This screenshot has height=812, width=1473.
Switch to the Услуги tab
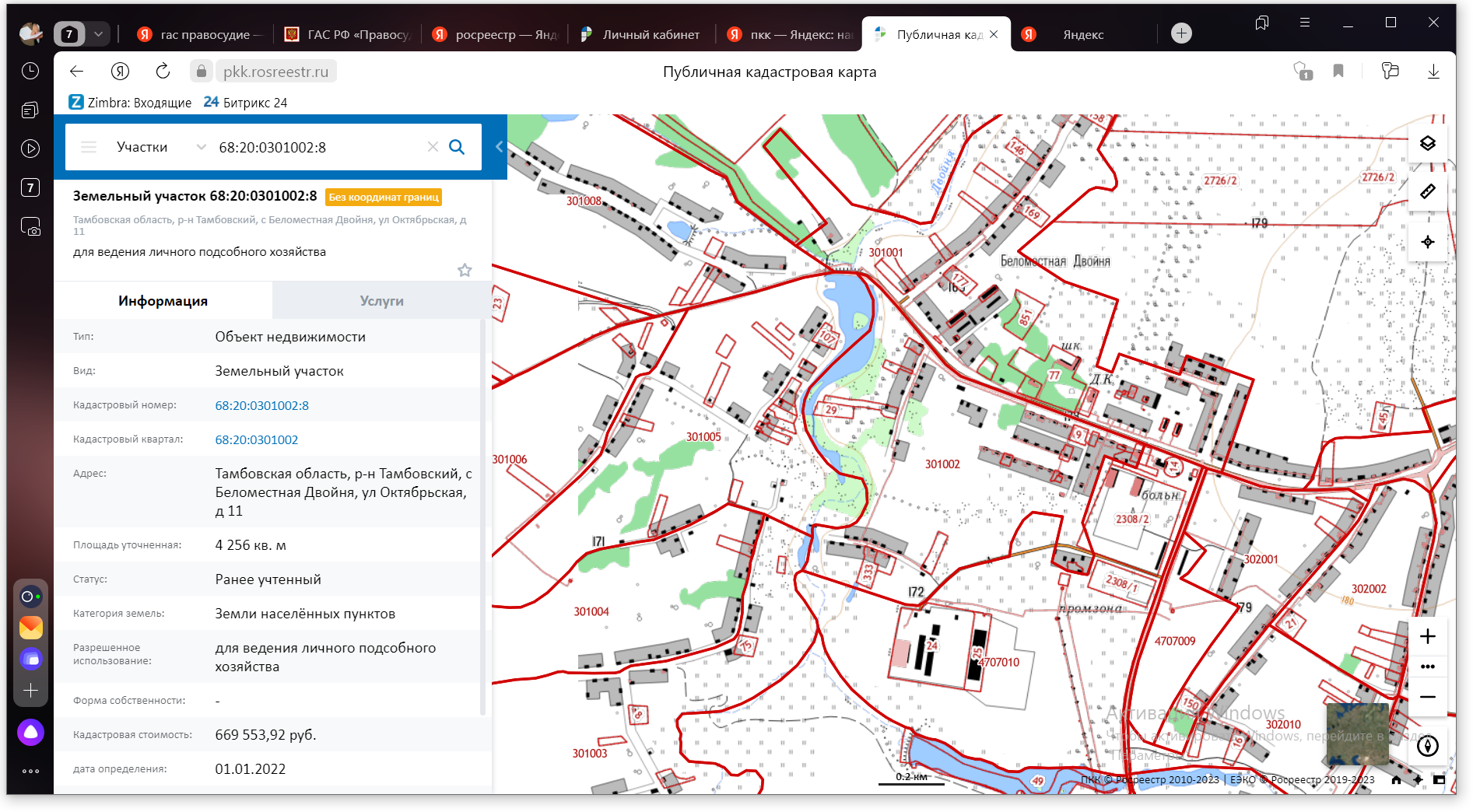[x=381, y=301]
